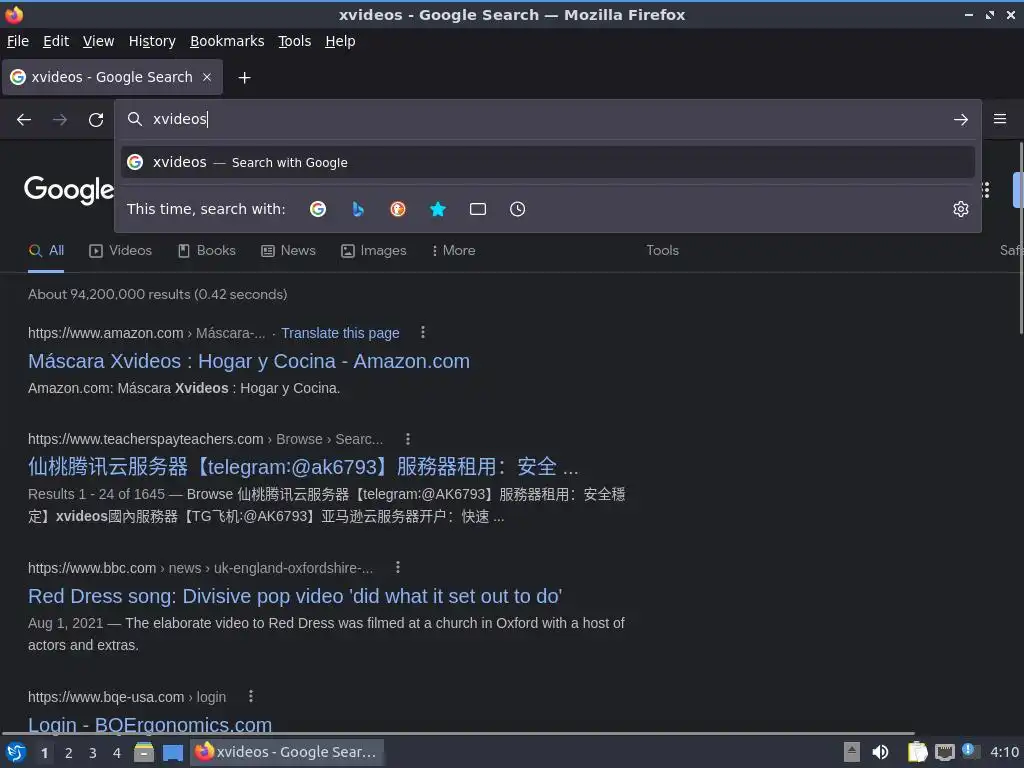The width and height of the screenshot is (1024, 768).
Task: Open search settings gear in the address dropdown
Action: pyautogui.click(x=960, y=209)
